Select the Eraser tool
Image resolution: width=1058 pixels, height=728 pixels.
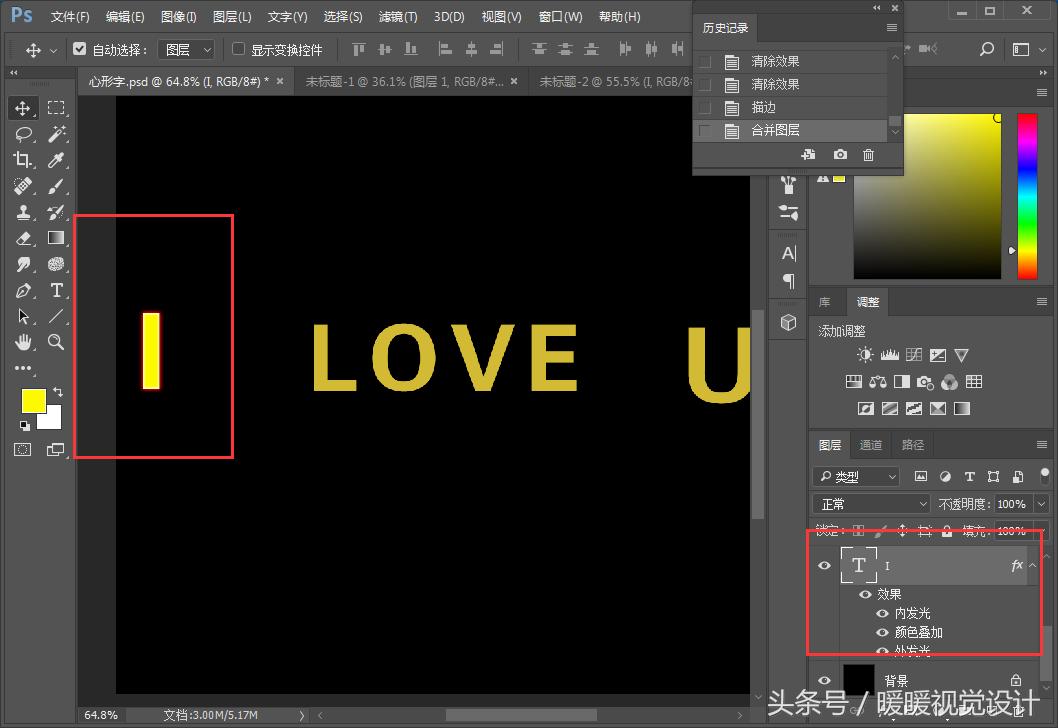tap(23, 238)
